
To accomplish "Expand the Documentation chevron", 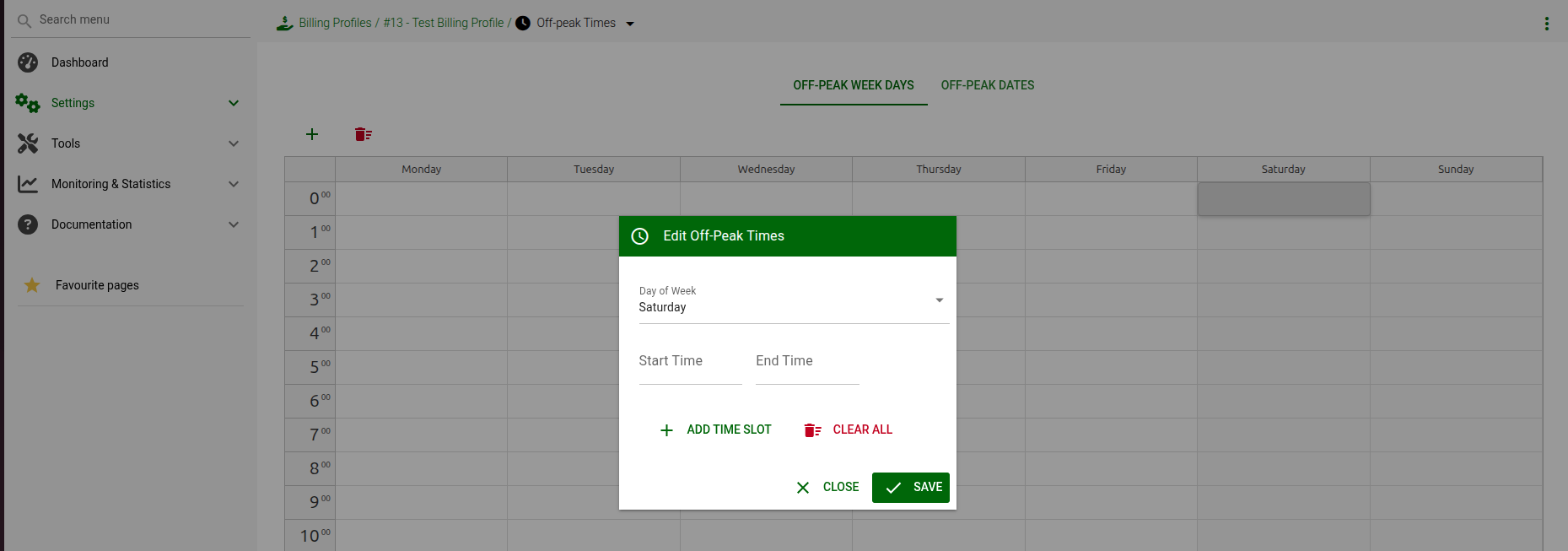I will [234, 224].
